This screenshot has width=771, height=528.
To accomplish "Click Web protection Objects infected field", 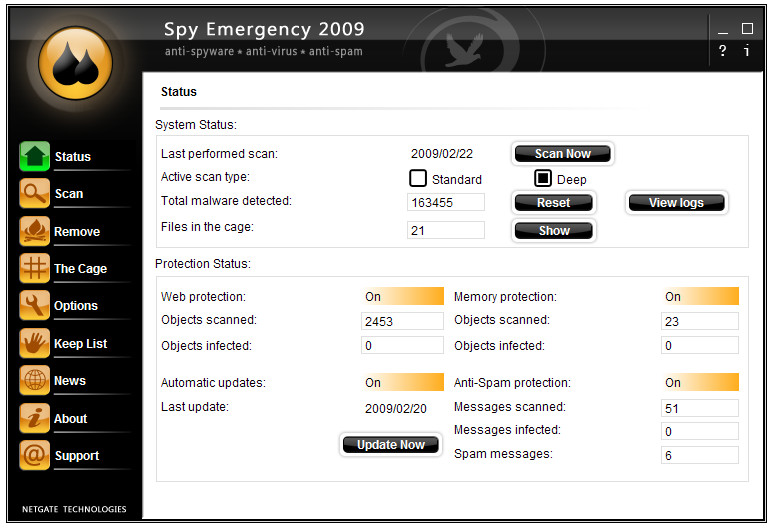I will 402,345.
